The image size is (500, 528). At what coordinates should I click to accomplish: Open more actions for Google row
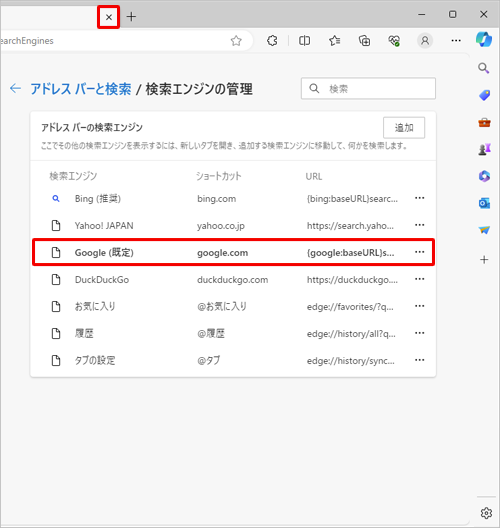420,252
